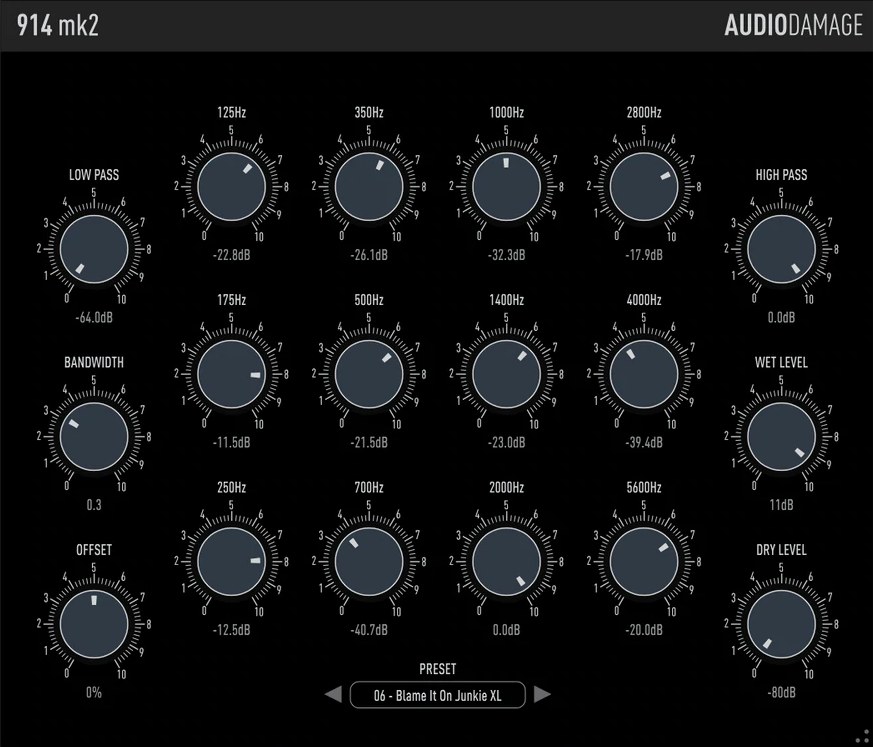The image size is (873, 747).
Task: Click the WET LEVEL knob
Action: coord(780,435)
